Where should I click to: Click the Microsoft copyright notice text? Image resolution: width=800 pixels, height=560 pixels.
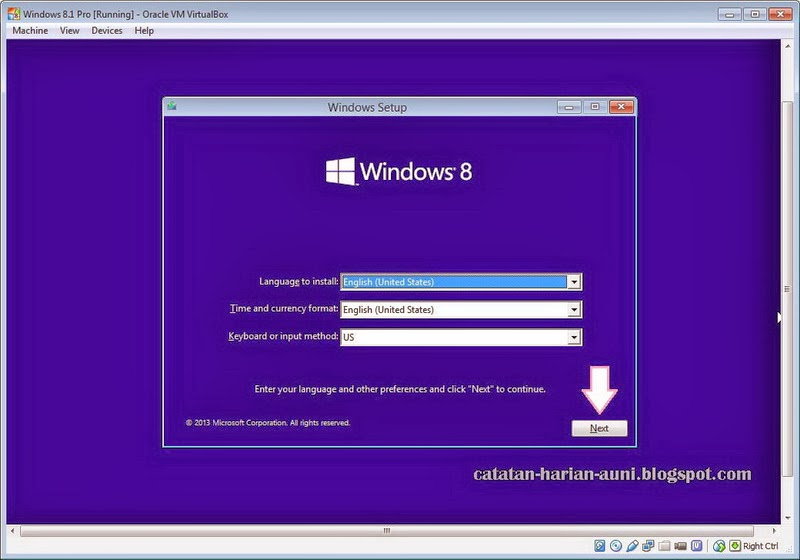tap(268, 423)
